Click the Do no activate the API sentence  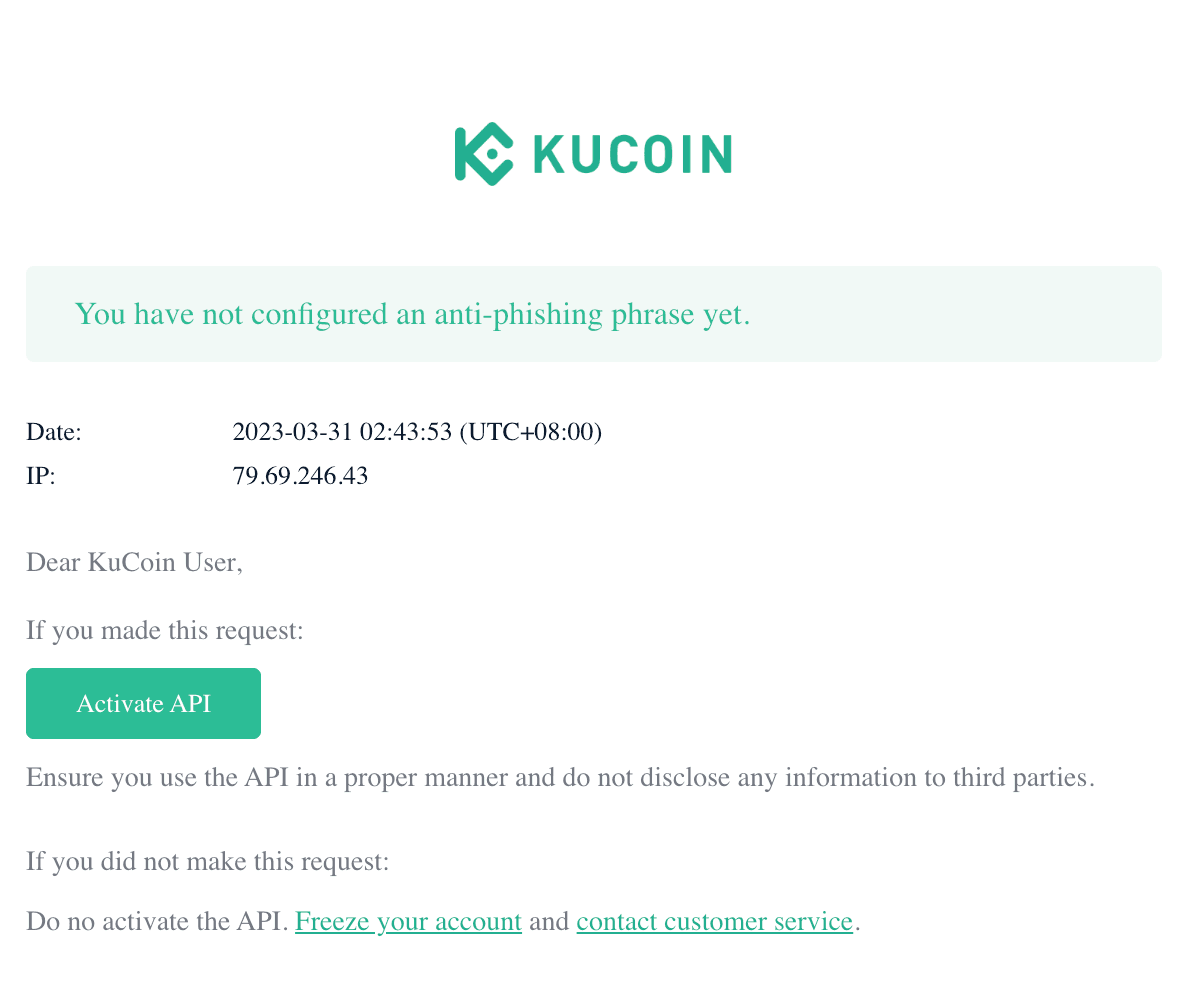tap(157, 920)
